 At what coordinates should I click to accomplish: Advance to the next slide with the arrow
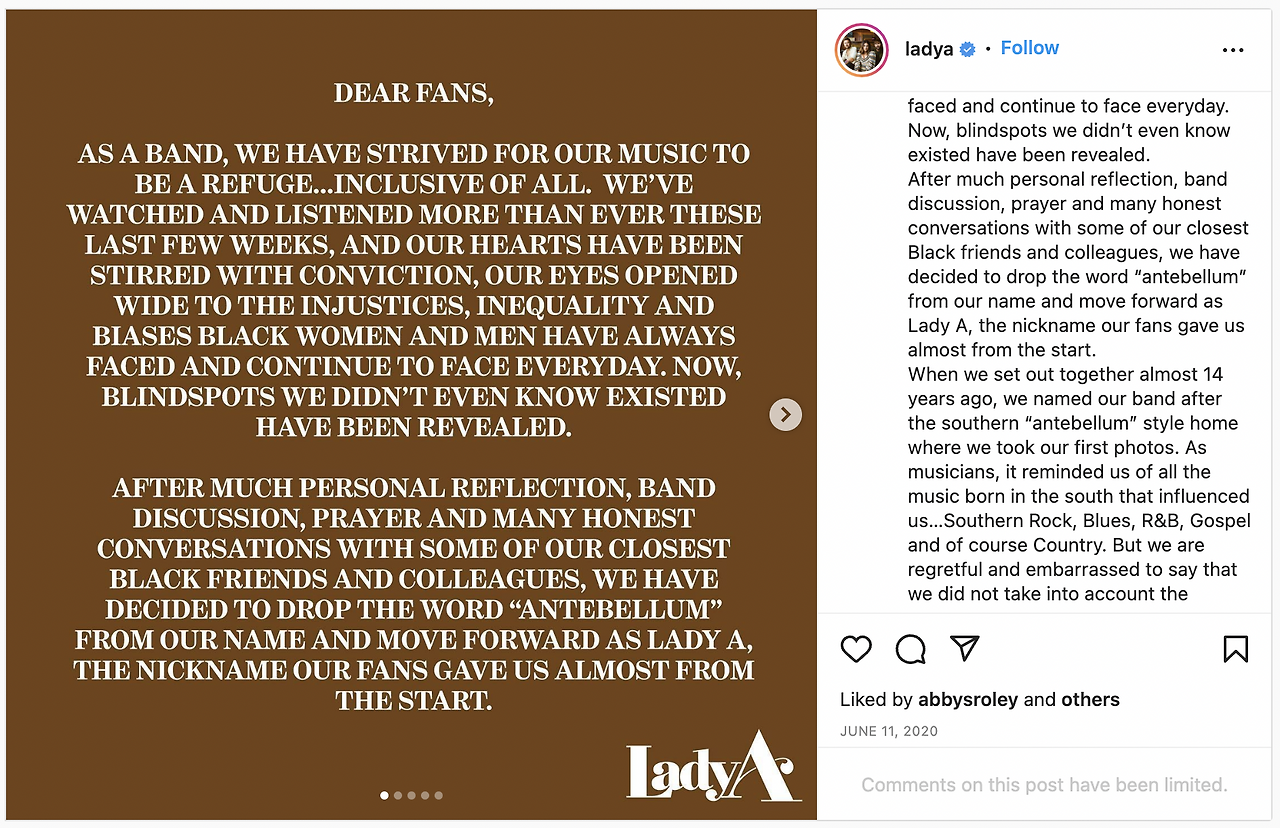786,414
